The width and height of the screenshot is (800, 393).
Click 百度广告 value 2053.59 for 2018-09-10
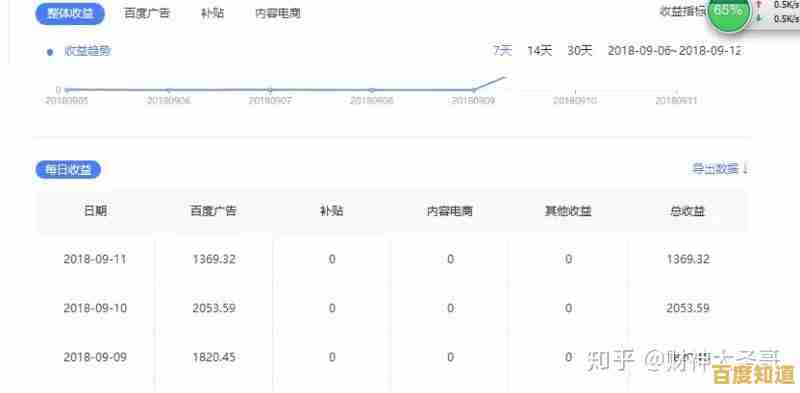click(214, 308)
